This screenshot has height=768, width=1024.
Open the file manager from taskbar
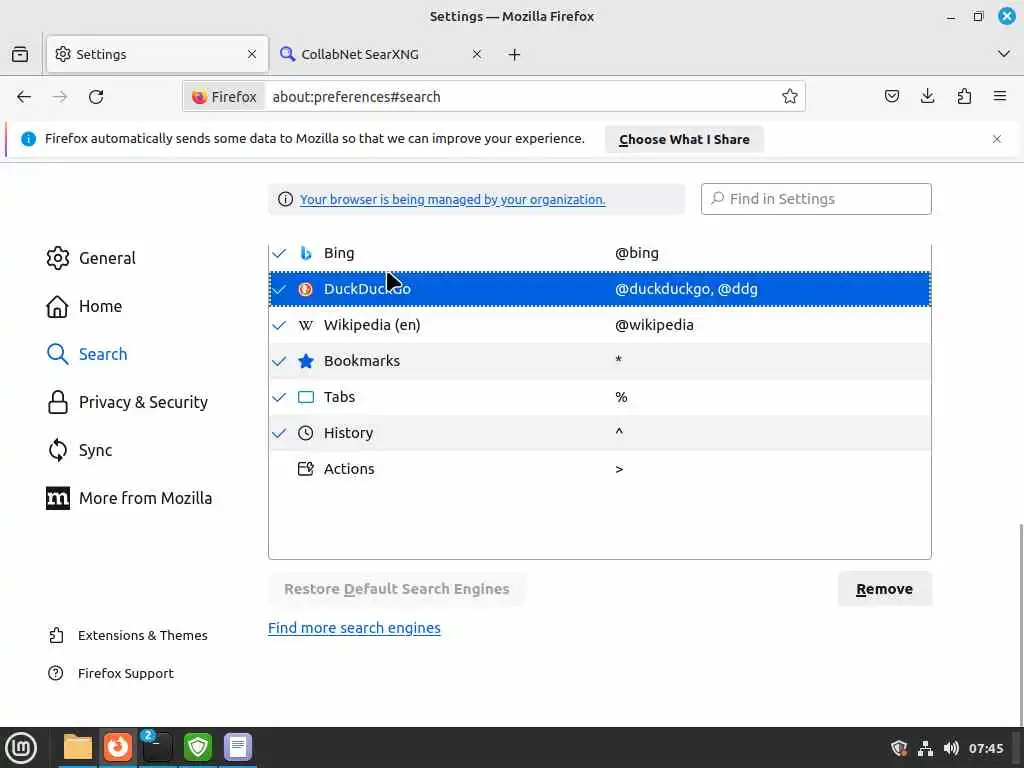78,747
